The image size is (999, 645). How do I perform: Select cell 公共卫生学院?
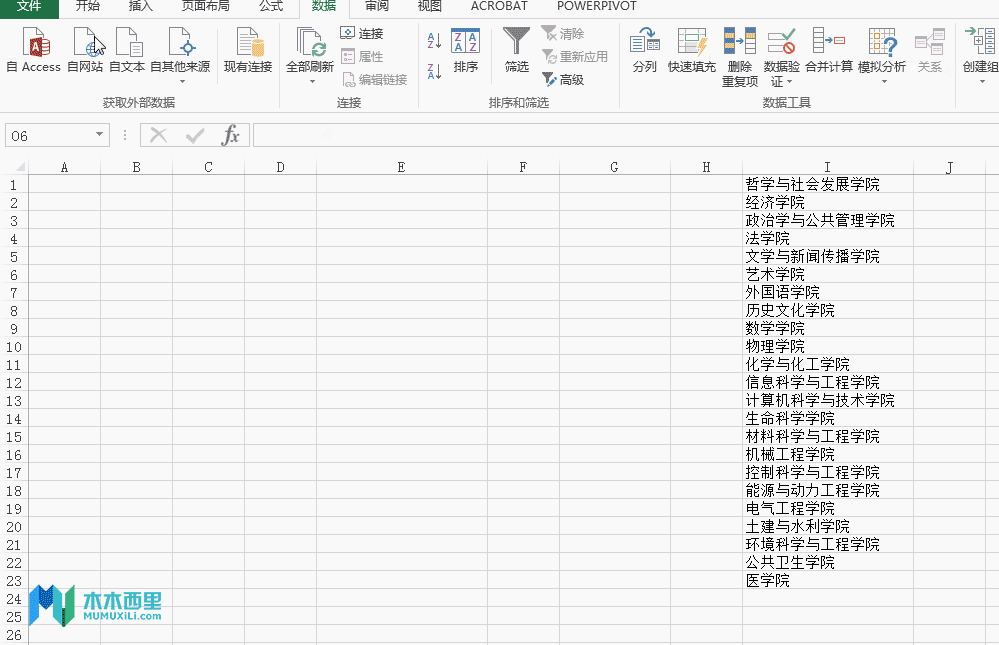828,563
